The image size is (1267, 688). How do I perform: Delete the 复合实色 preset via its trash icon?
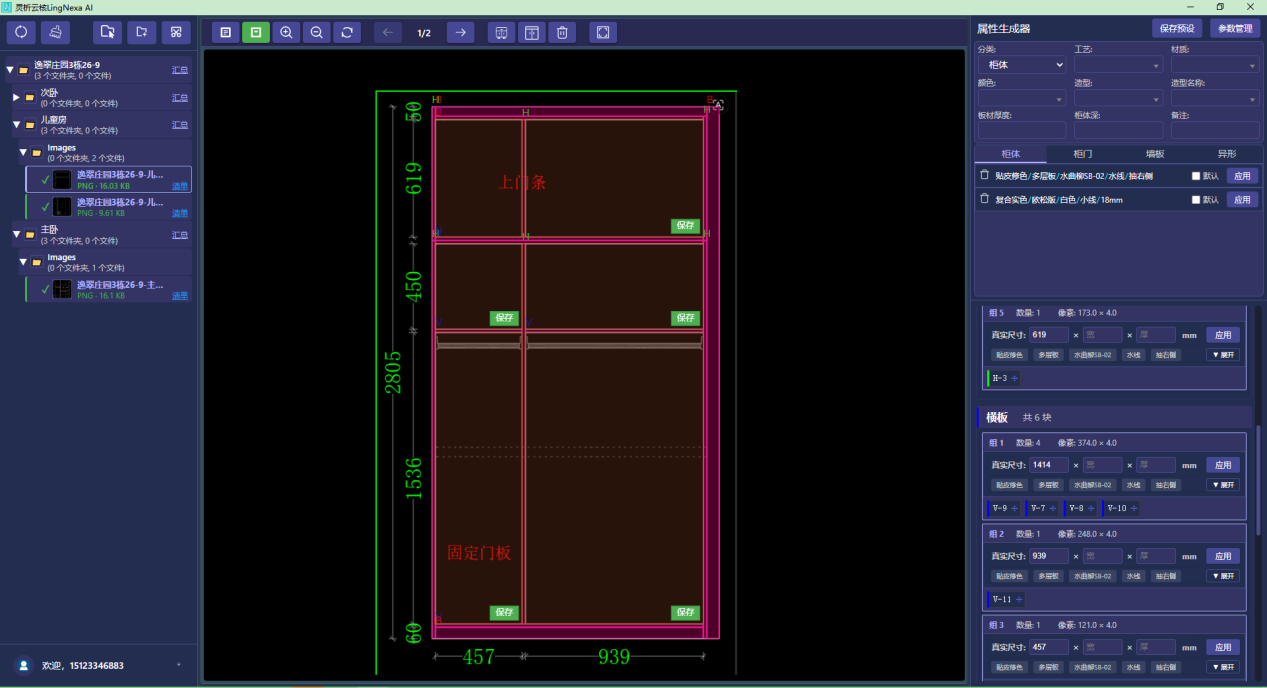(x=984, y=200)
